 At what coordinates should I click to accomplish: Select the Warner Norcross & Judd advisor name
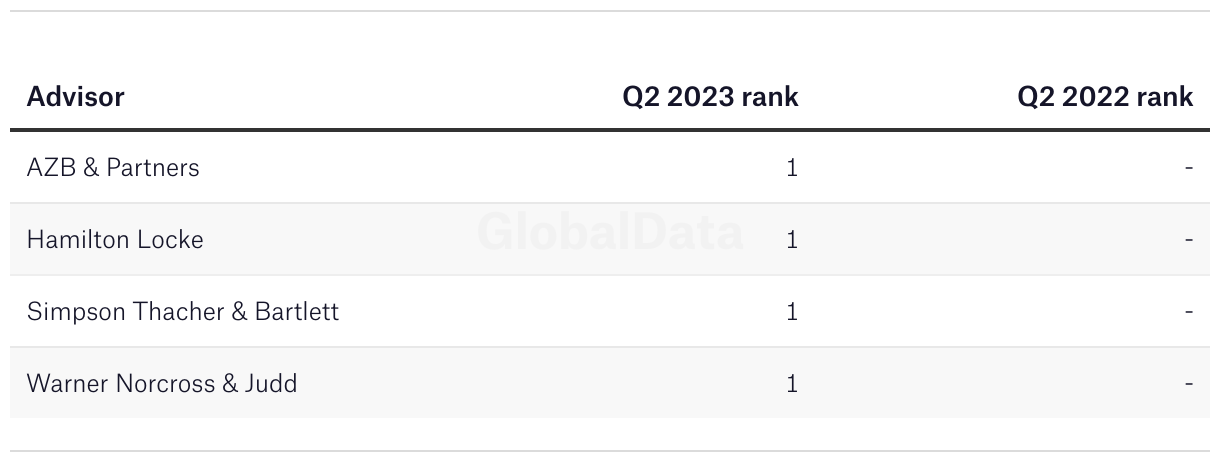(x=162, y=384)
